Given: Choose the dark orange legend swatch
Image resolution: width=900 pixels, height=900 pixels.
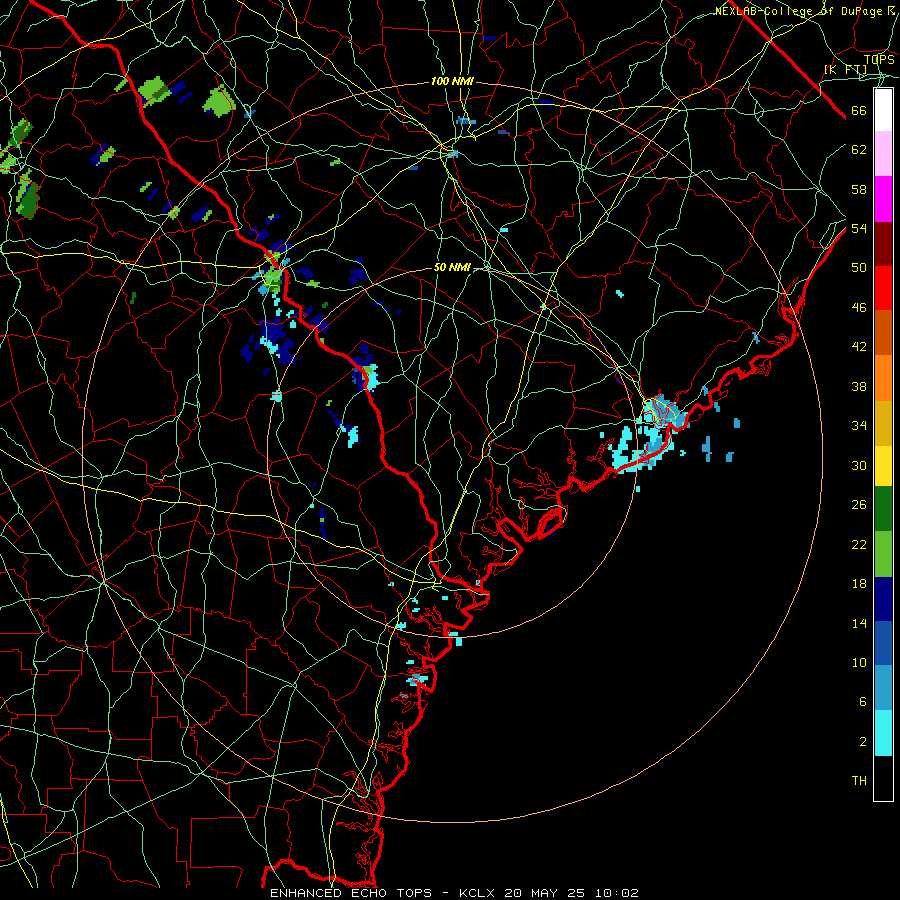Looking at the screenshot, I should pos(883,332).
